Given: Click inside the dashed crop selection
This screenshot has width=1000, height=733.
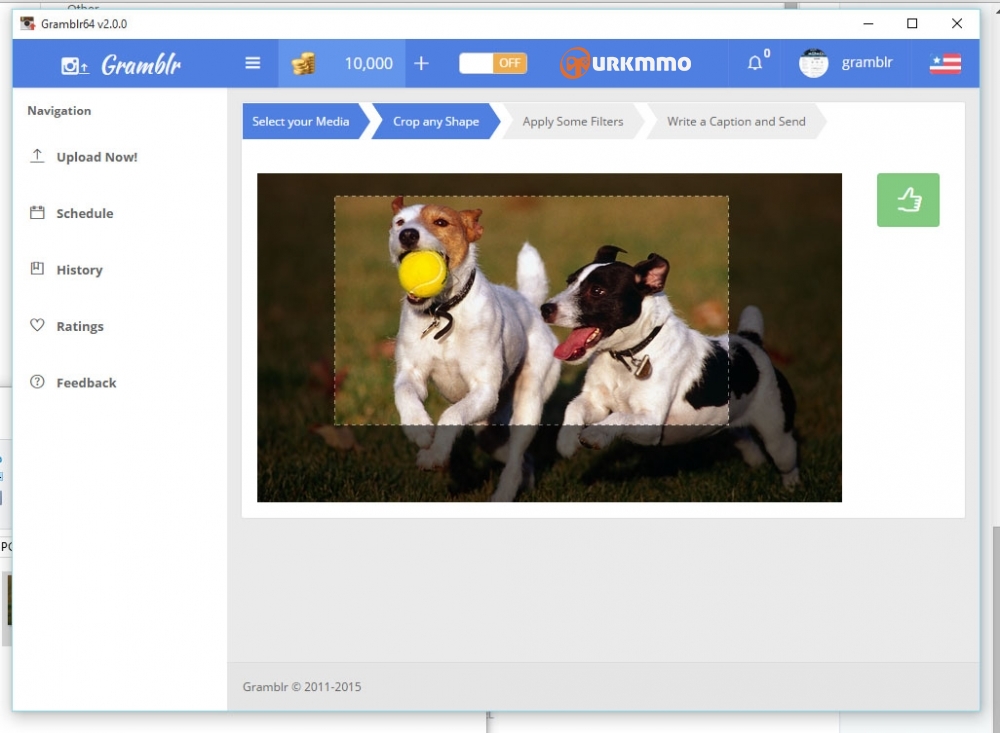Looking at the screenshot, I should coord(531,310).
